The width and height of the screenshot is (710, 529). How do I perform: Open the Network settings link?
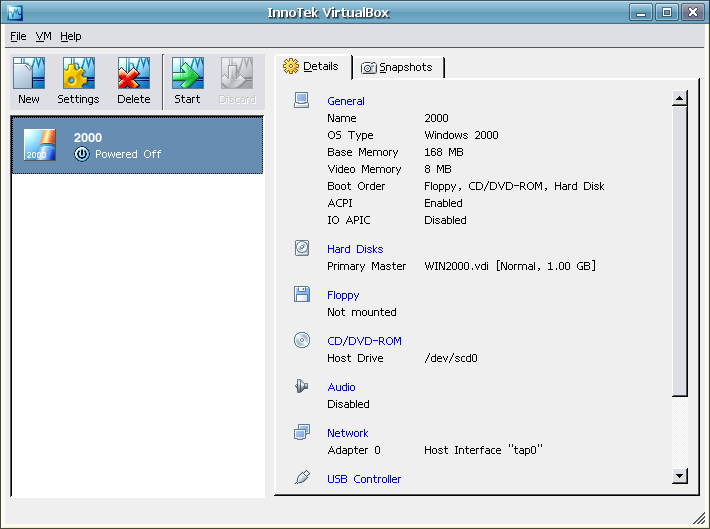coord(348,433)
